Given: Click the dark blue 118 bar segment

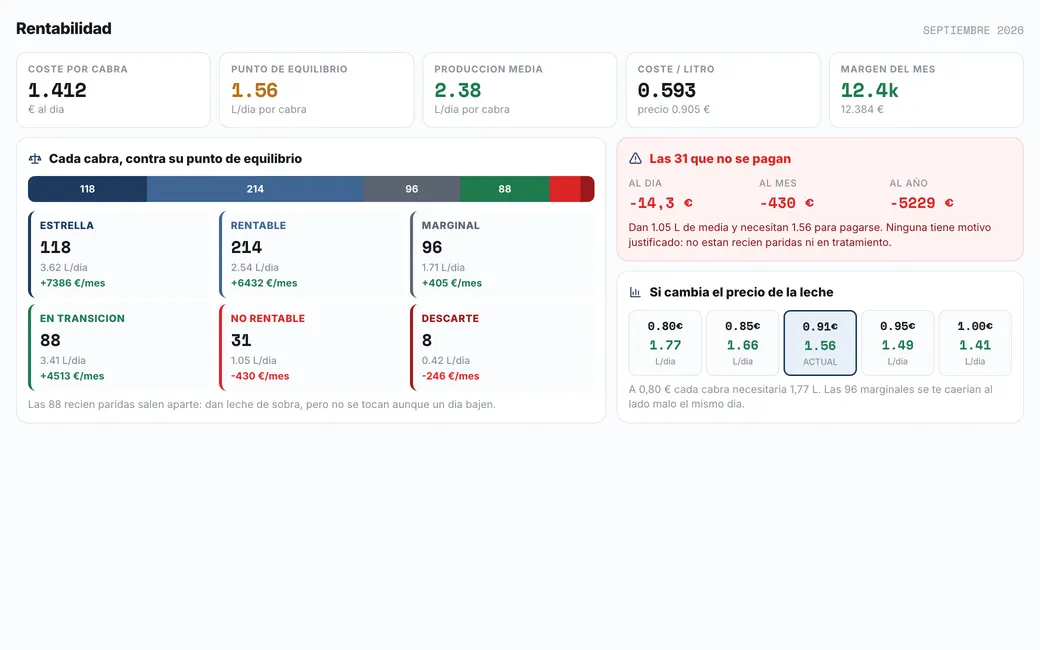Looking at the screenshot, I should coord(88,189).
